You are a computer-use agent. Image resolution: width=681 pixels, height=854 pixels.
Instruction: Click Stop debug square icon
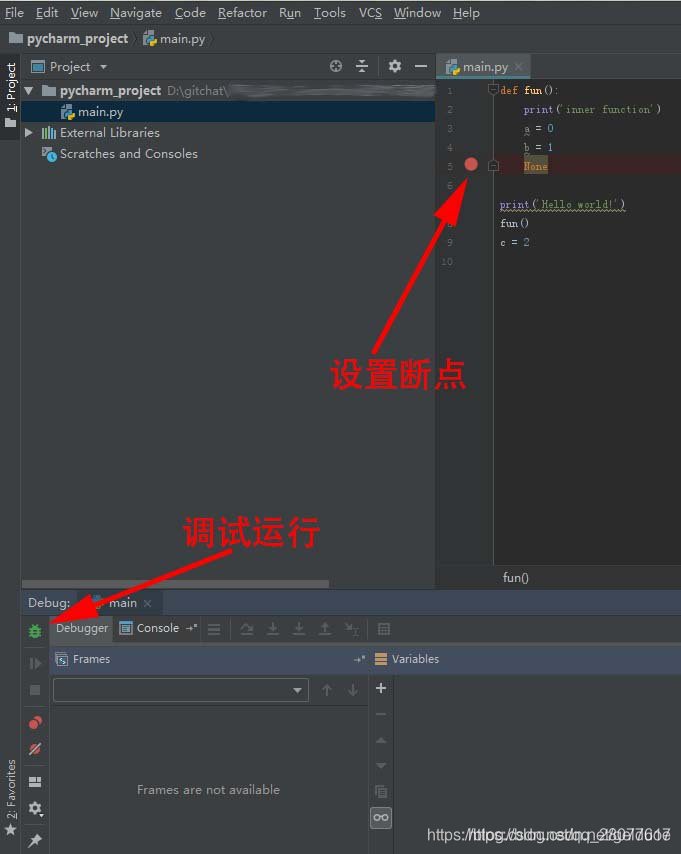pyautogui.click(x=35, y=690)
